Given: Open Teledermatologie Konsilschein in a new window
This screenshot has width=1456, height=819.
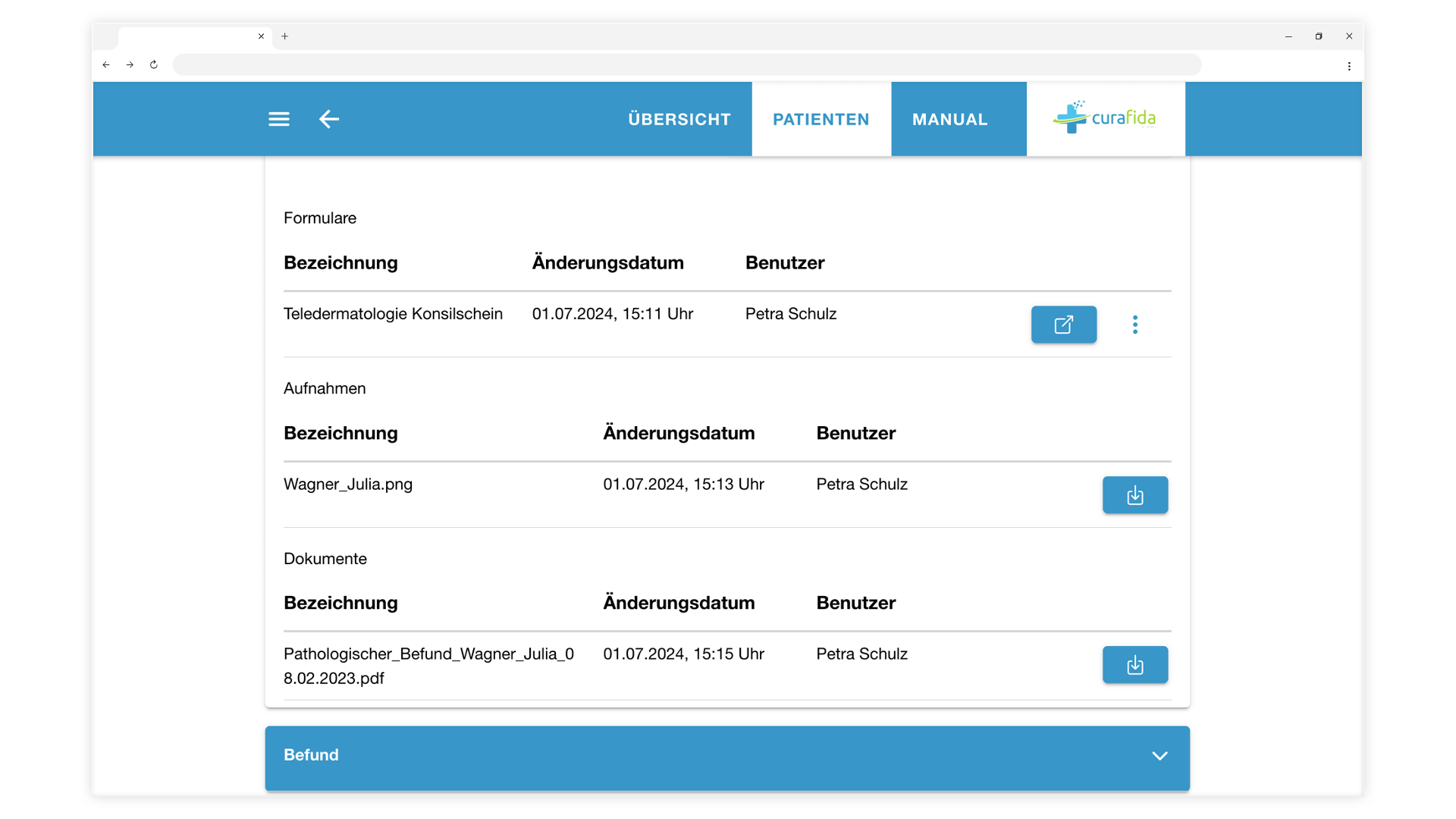Looking at the screenshot, I should tap(1064, 325).
